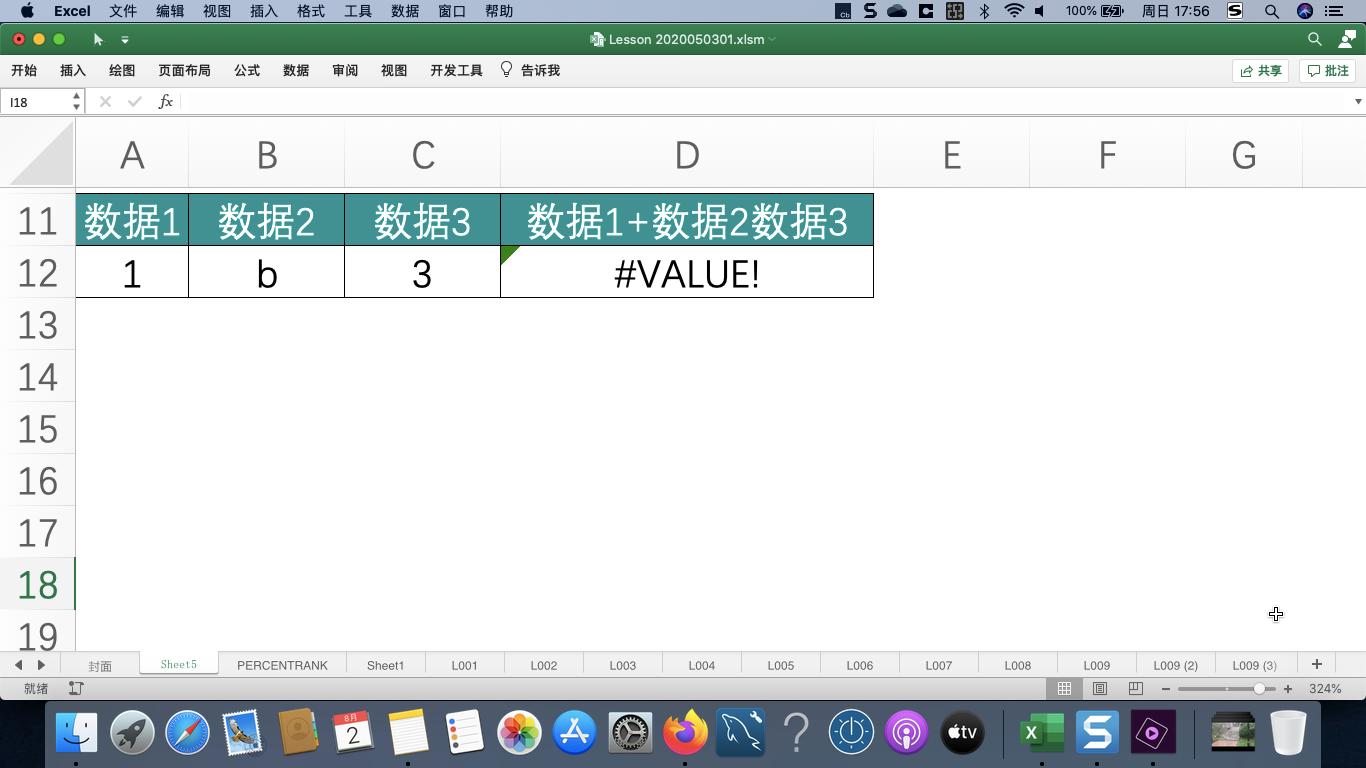Select the Normal view icon in status bar
The width and height of the screenshot is (1366, 768).
[x=1064, y=688]
